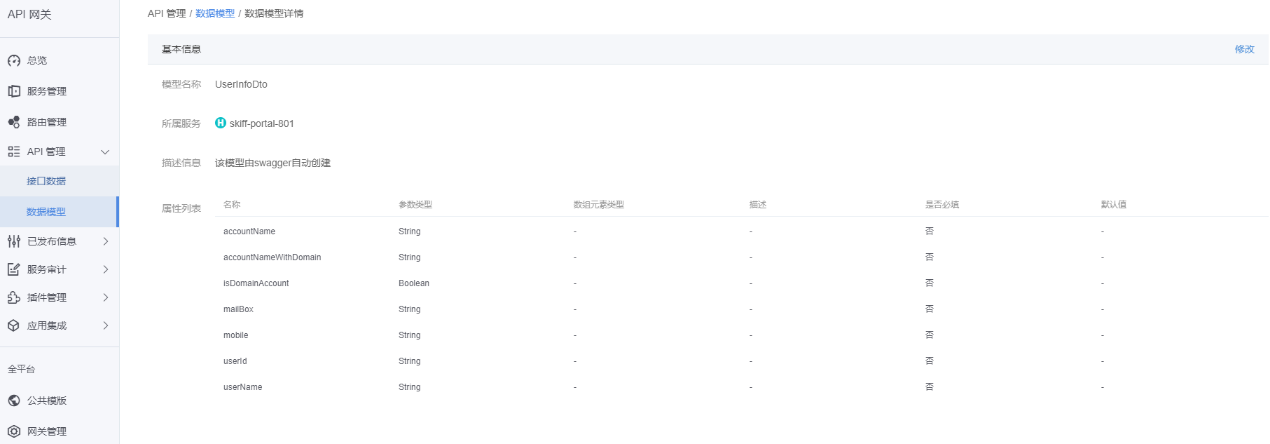Expand the 服务审计 submenu arrow
Image resolution: width=1270 pixels, height=444 pixels.
click(x=105, y=269)
